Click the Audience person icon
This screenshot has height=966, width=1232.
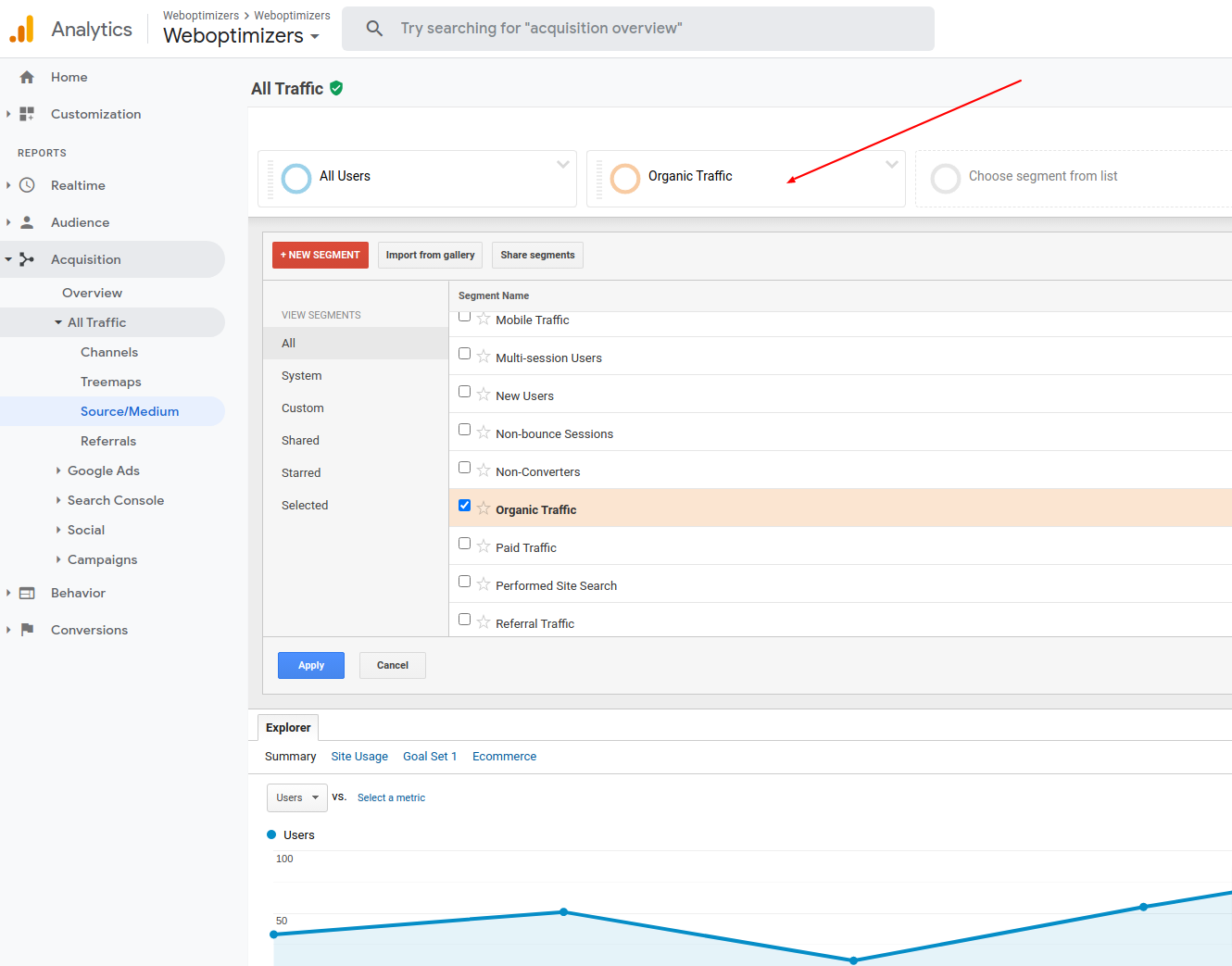27,222
